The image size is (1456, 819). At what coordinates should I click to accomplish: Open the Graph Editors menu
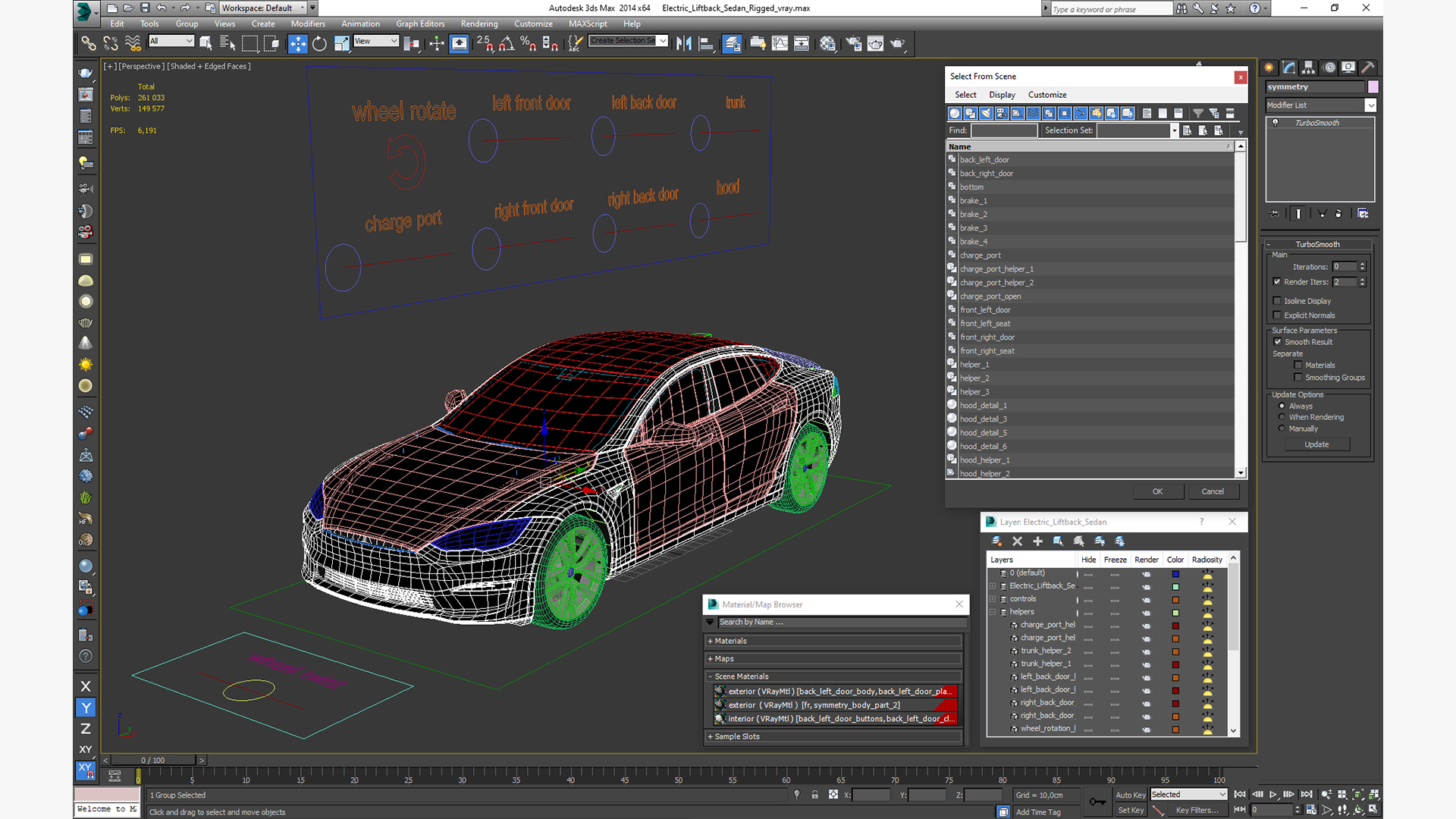click(x=420, y=24)
